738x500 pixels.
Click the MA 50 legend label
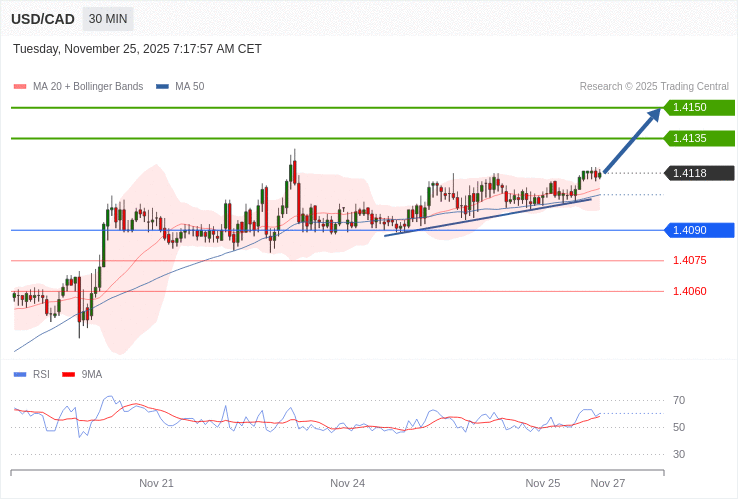pyautogui.click(x=190, y=87)
